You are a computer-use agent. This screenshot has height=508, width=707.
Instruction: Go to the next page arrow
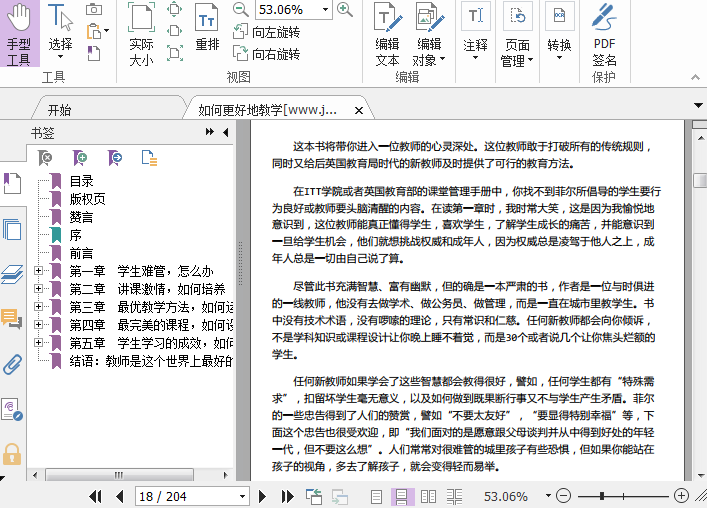point(263,496)
